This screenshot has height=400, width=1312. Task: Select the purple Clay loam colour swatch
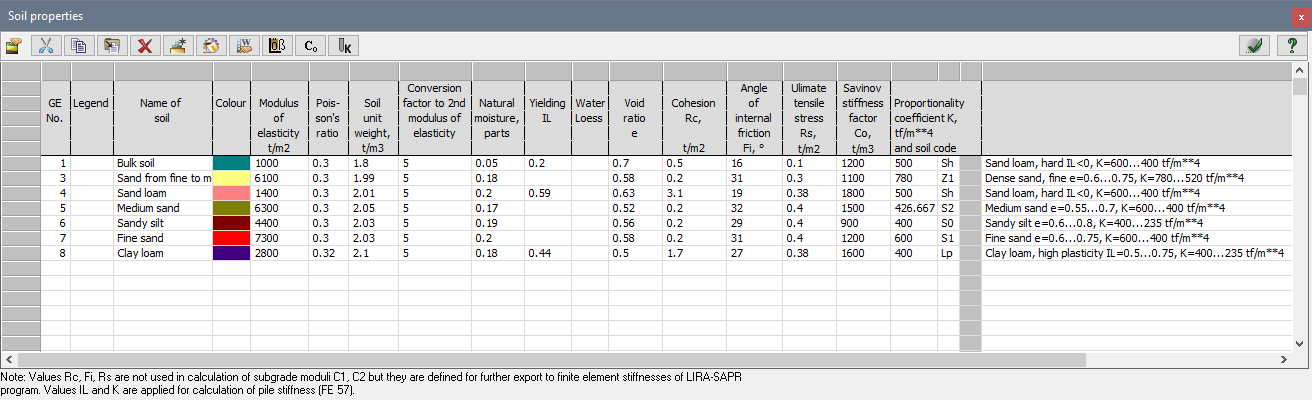coord(231,254)
